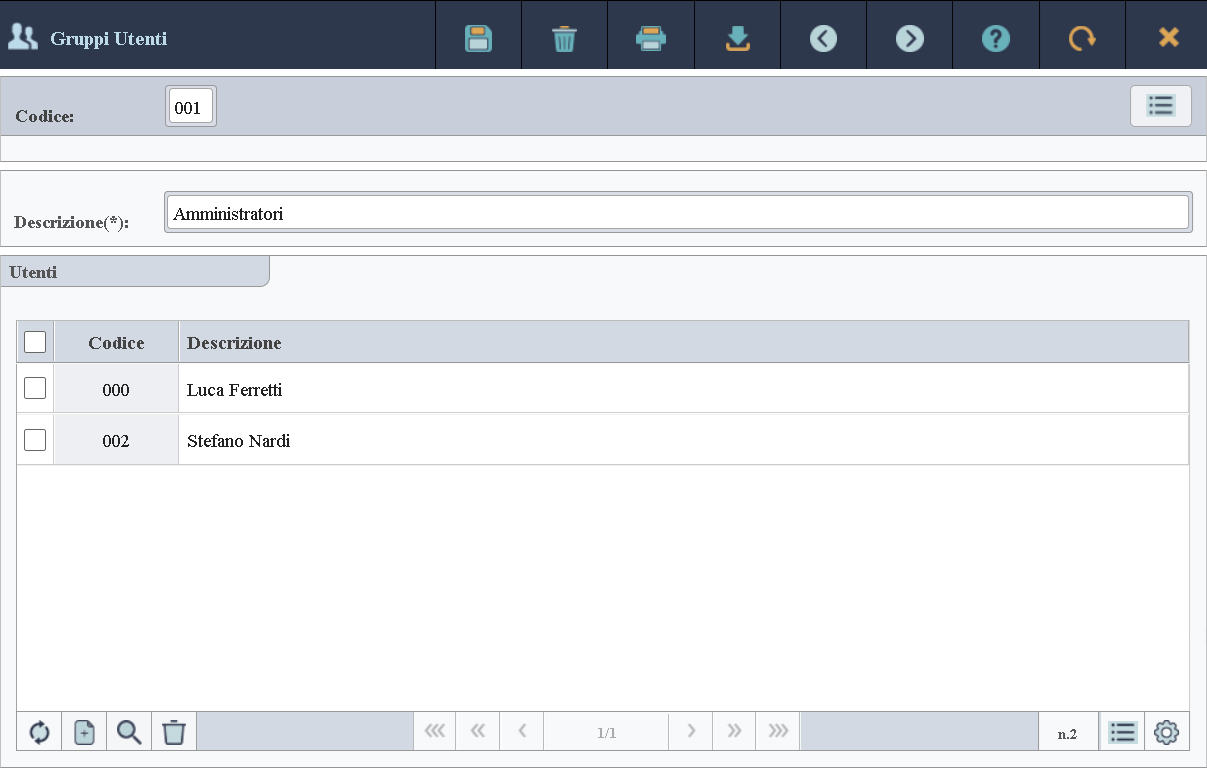Click the orange refresh arrow in header
The width and height of the screenshot is (1207, 775).
[x=1082, y=39]
